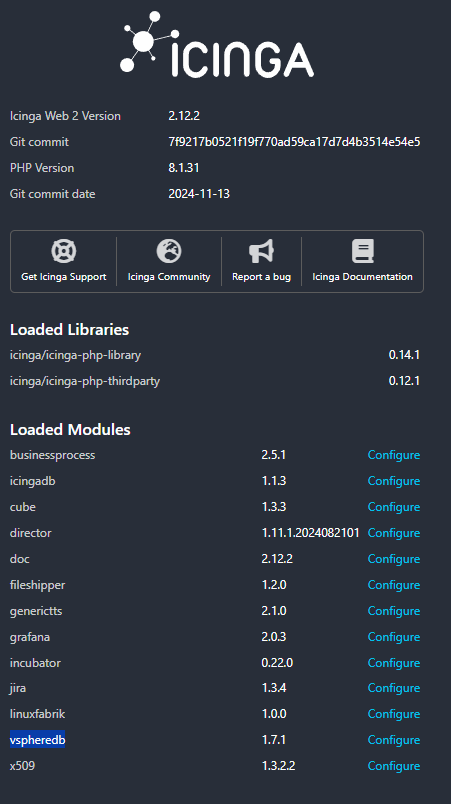Click the icingadb module name
451x804 pixels.
tap(32, 481)
